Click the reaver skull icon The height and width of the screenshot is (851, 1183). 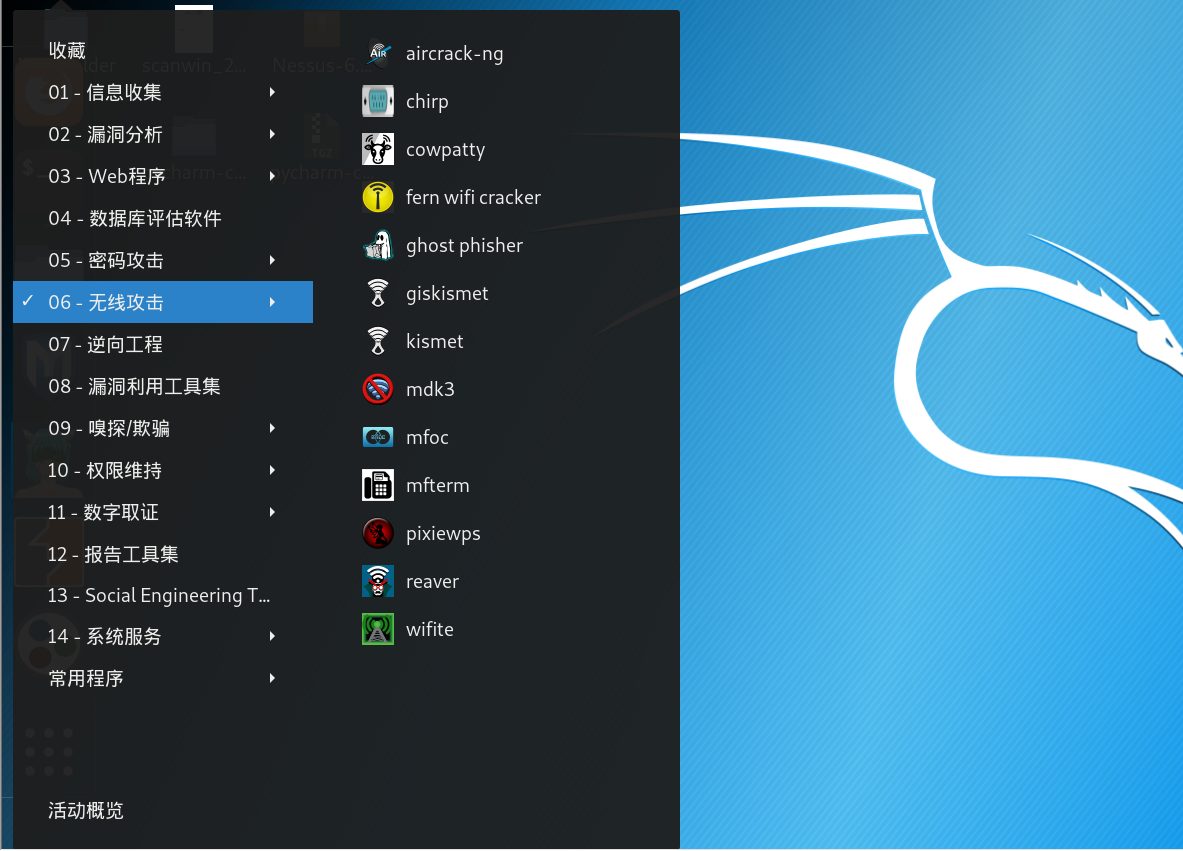tap(378, 581)
